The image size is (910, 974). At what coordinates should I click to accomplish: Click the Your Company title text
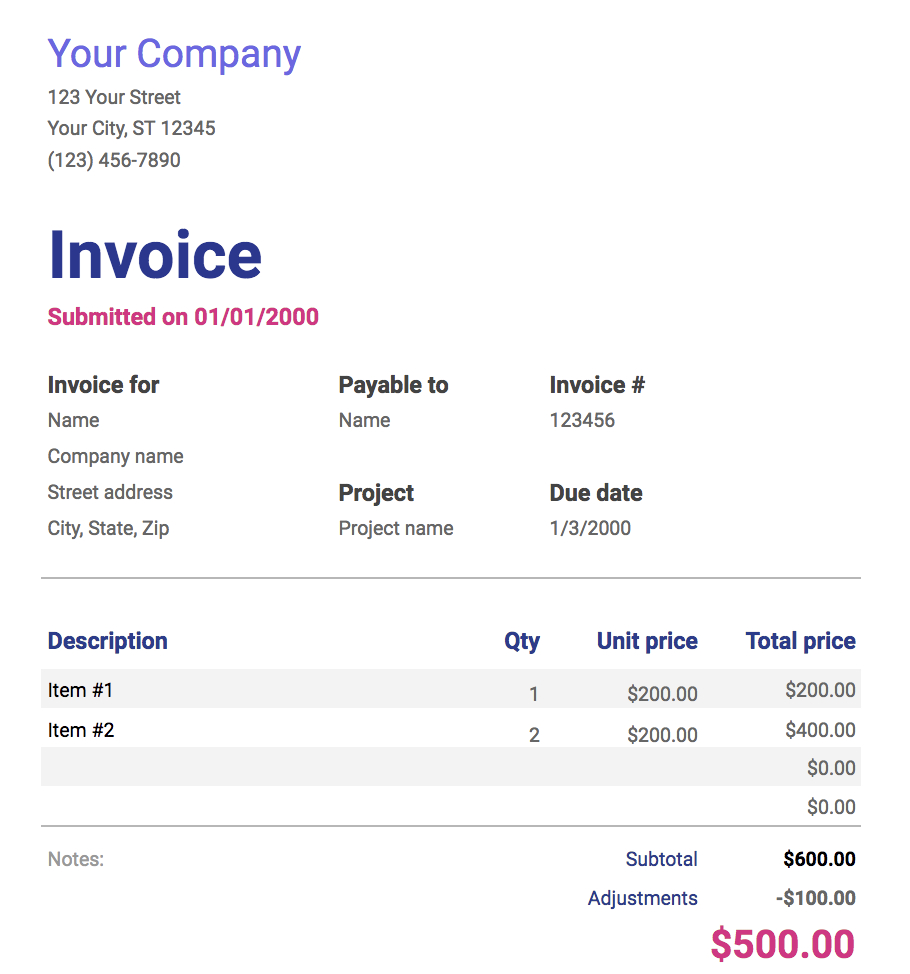tap(174, 54)
